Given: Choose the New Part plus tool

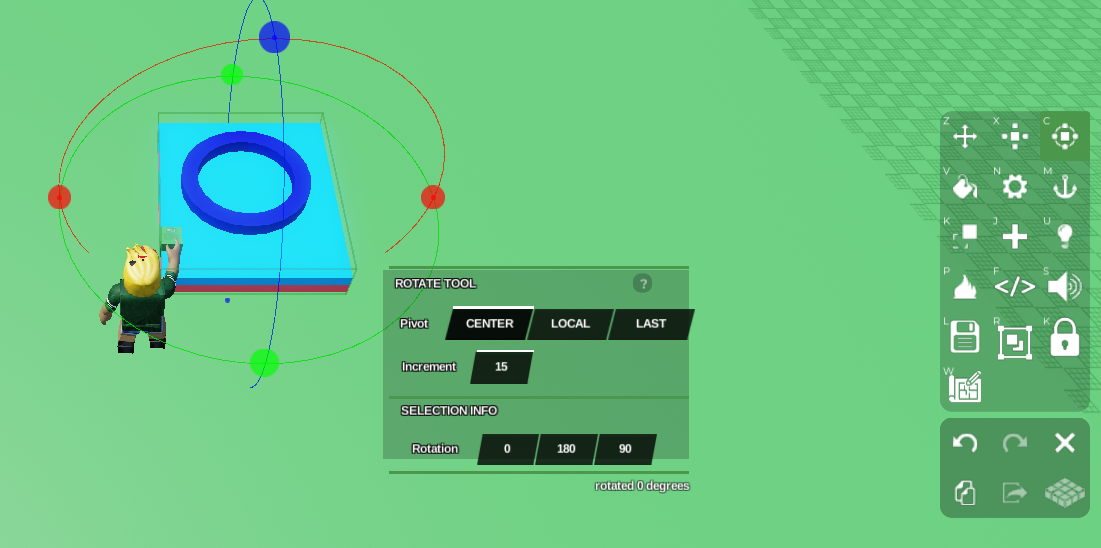Looking at the screenshot, I should click(x=1015, y=237).
